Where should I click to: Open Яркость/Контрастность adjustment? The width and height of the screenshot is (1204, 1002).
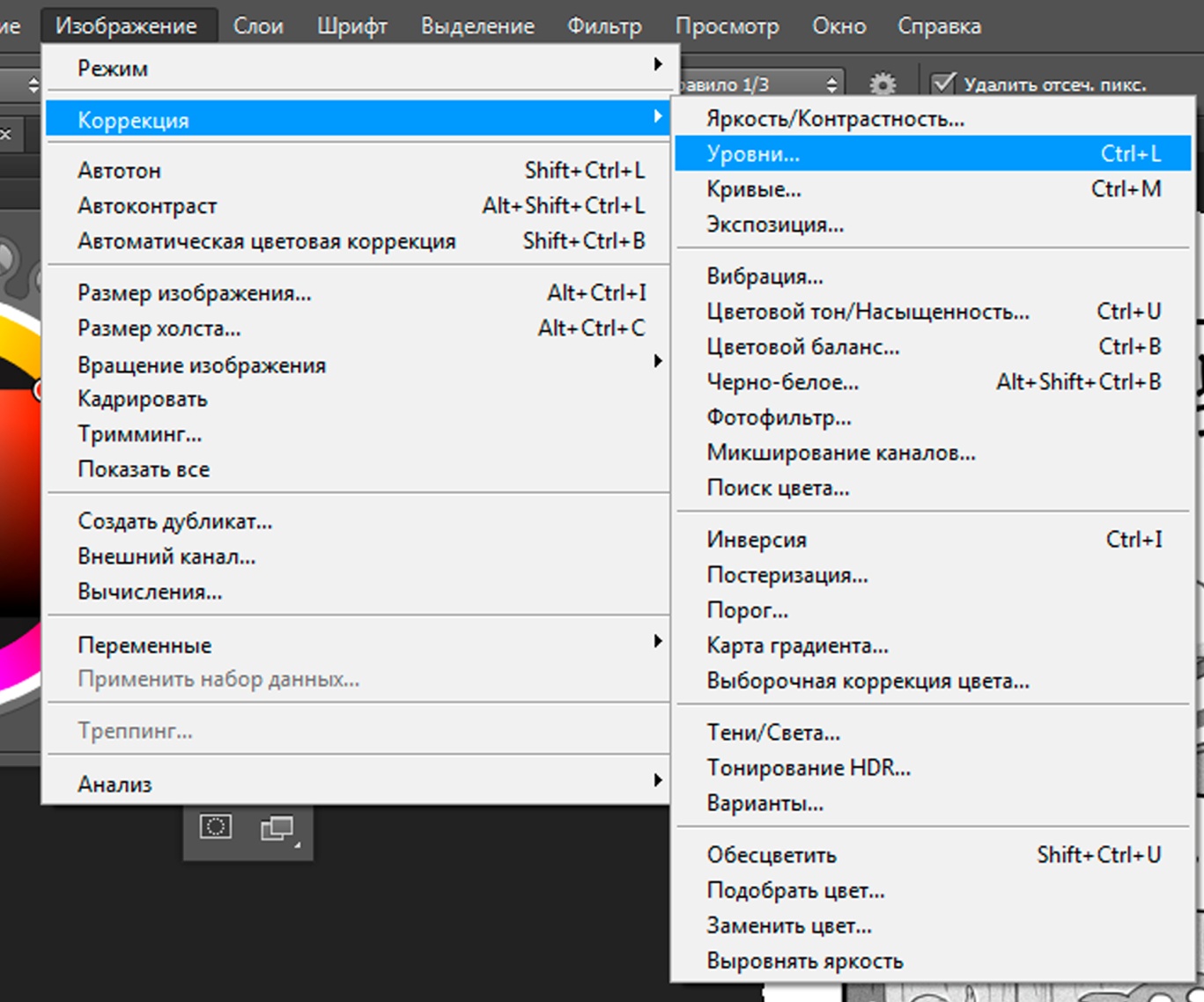click(x=933, y=119)
